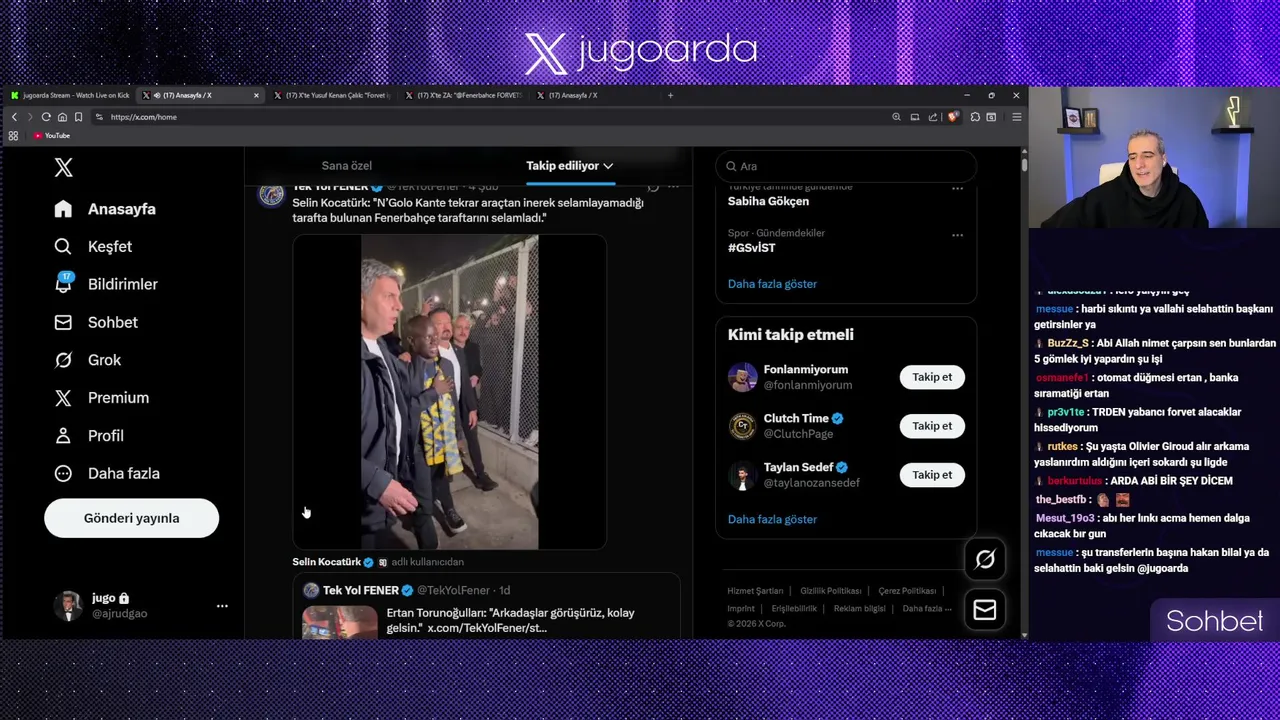
Task: Open a new browser tab
Action: click(670, 95)
